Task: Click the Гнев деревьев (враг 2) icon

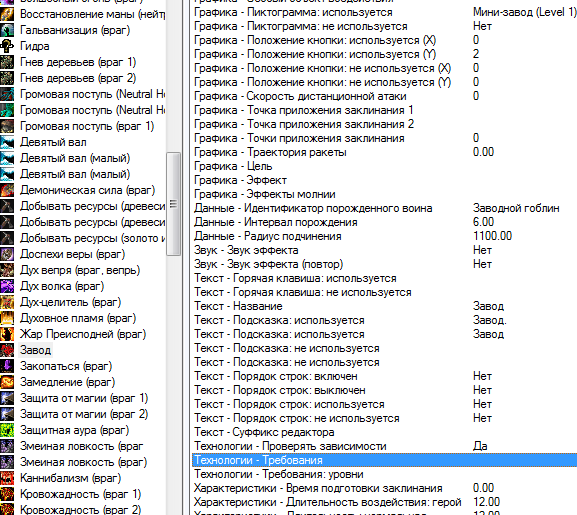Action: point(7,78)
